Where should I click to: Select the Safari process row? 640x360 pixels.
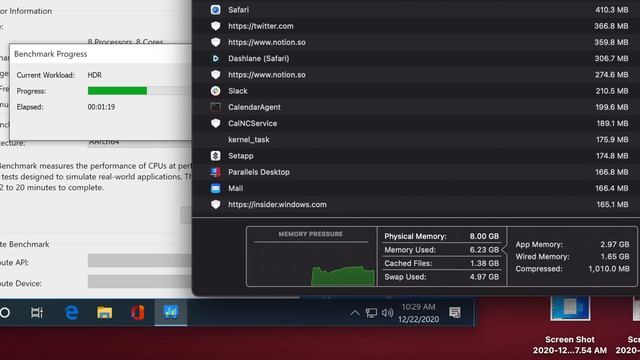coord(416,9)
